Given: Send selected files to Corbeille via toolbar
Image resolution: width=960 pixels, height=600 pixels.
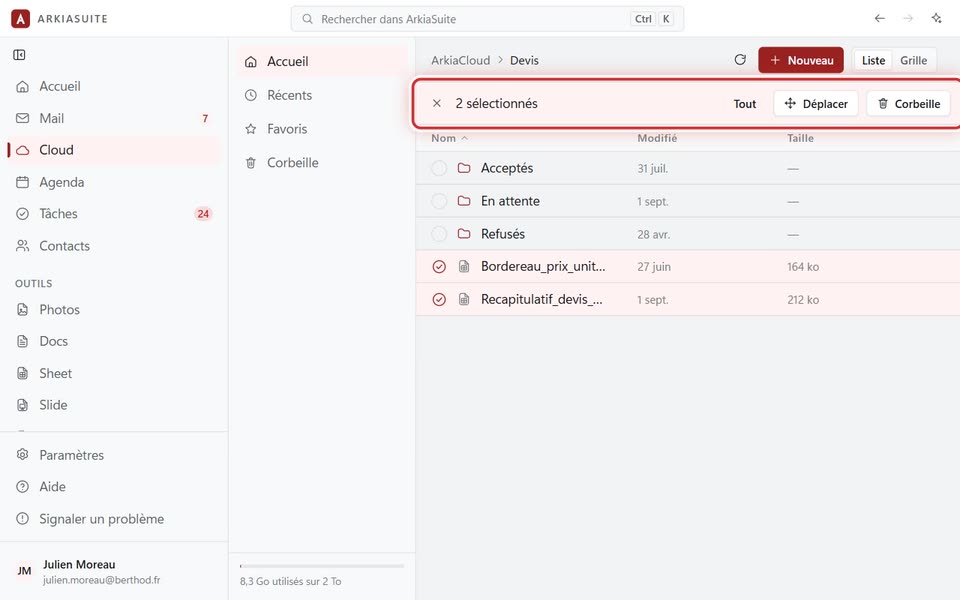Looking at the screenshot, I should tap(909, 103).
